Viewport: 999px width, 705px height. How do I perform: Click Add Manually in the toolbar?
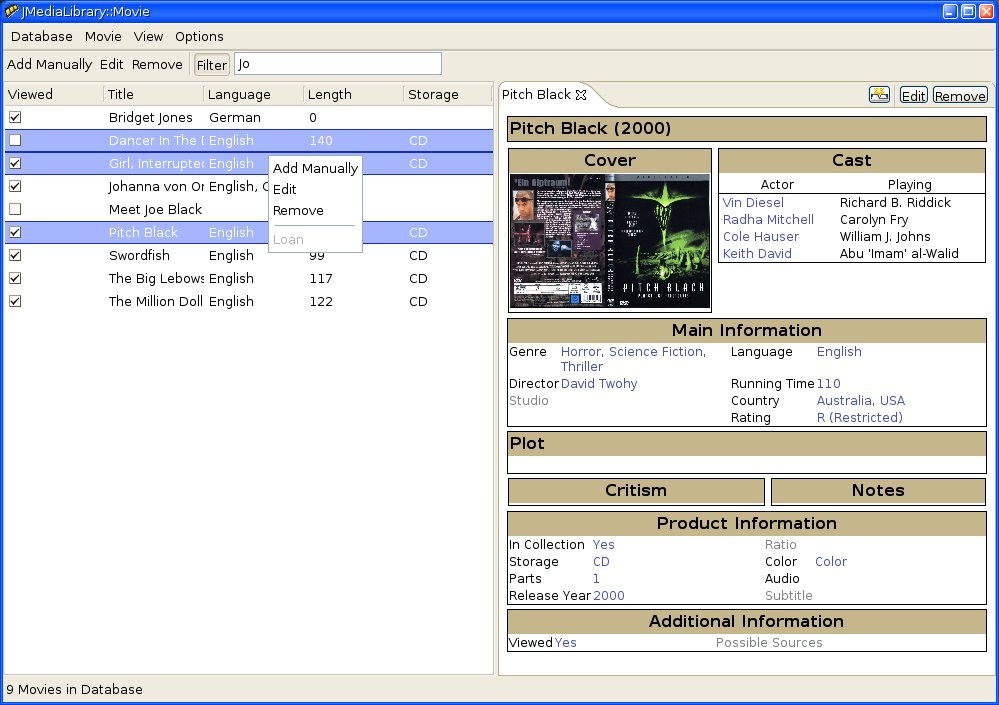click(x=49, y=65)
